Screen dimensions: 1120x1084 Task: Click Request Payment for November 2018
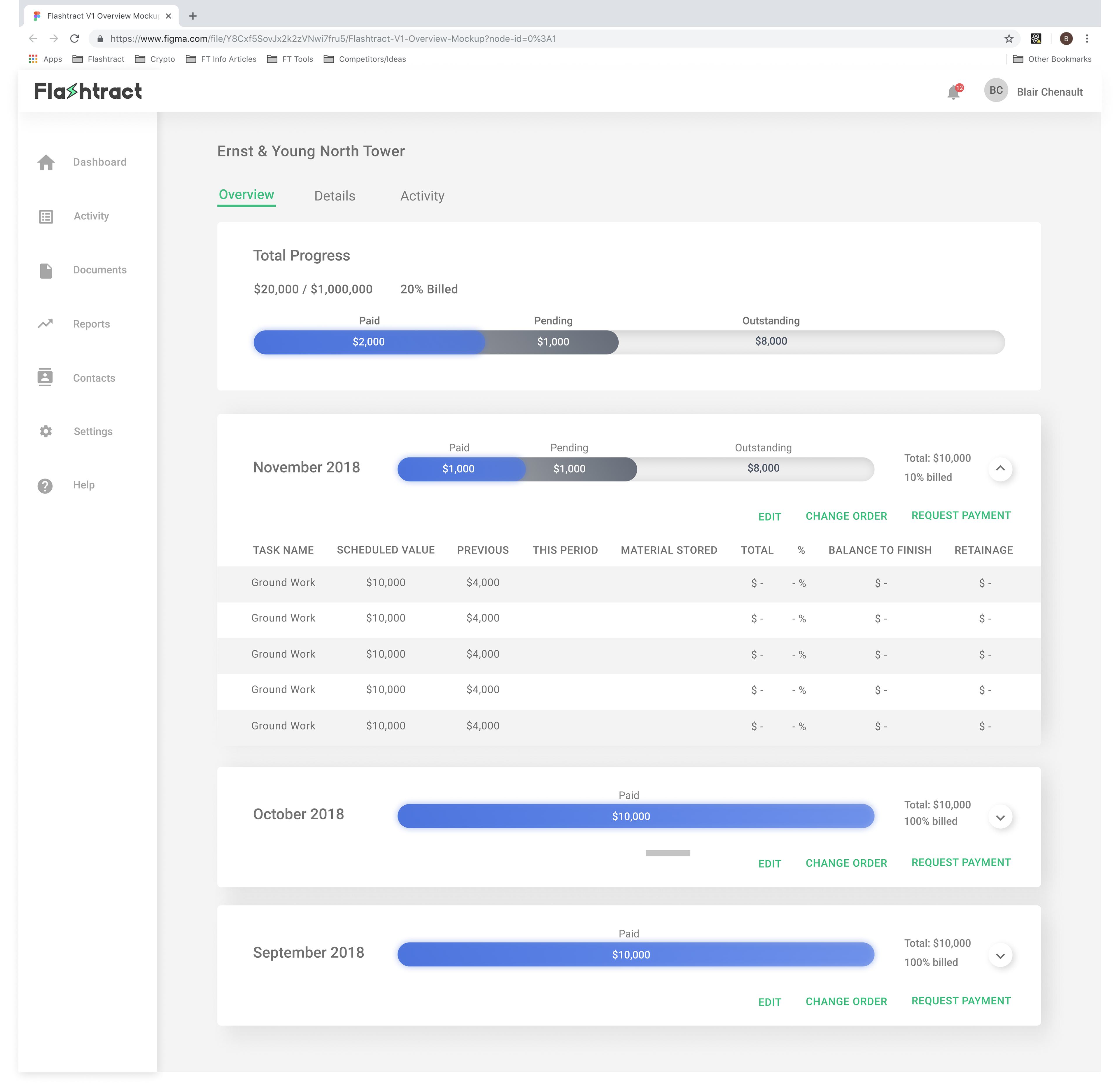pyautogui.click(x=960, y=516)
